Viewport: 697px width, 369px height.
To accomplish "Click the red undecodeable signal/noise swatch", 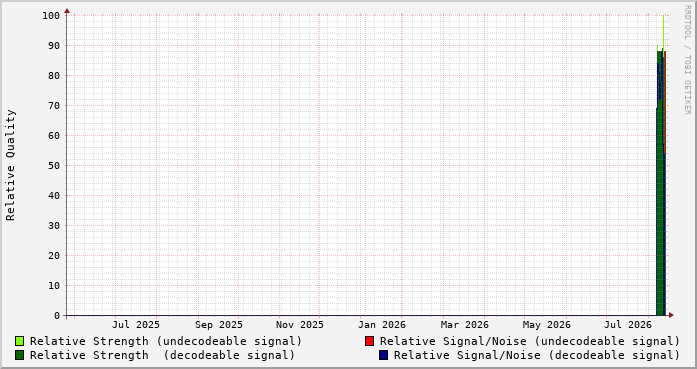I will (369, 341).
